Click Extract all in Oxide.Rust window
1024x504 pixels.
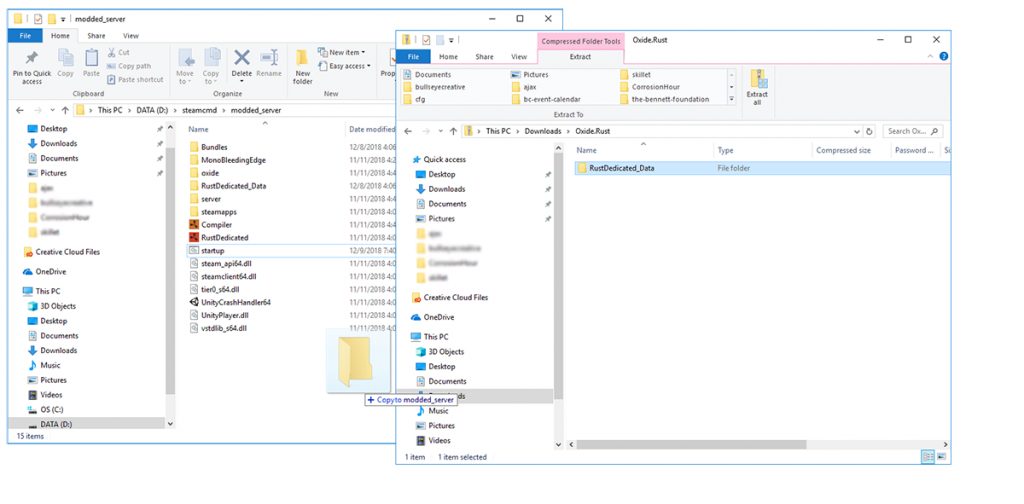(758, 87)
